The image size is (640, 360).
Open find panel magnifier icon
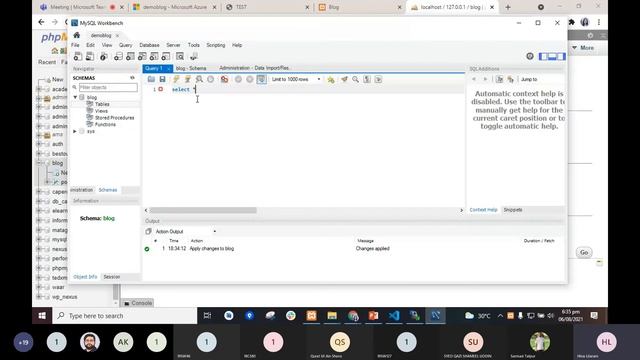356,79
